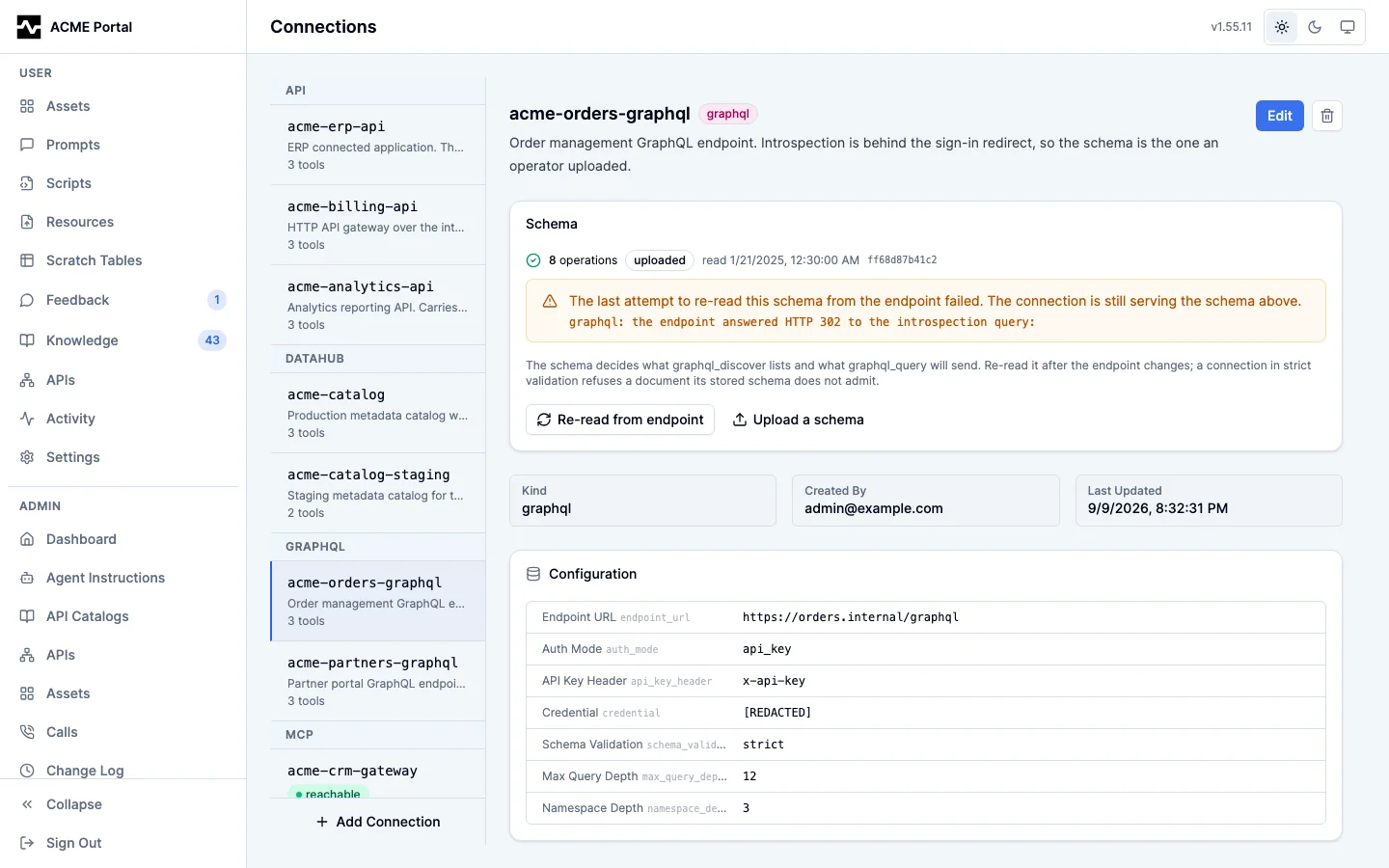Click the Agent Instructions robot icon
1389x868 pixels.
(27, 578)
